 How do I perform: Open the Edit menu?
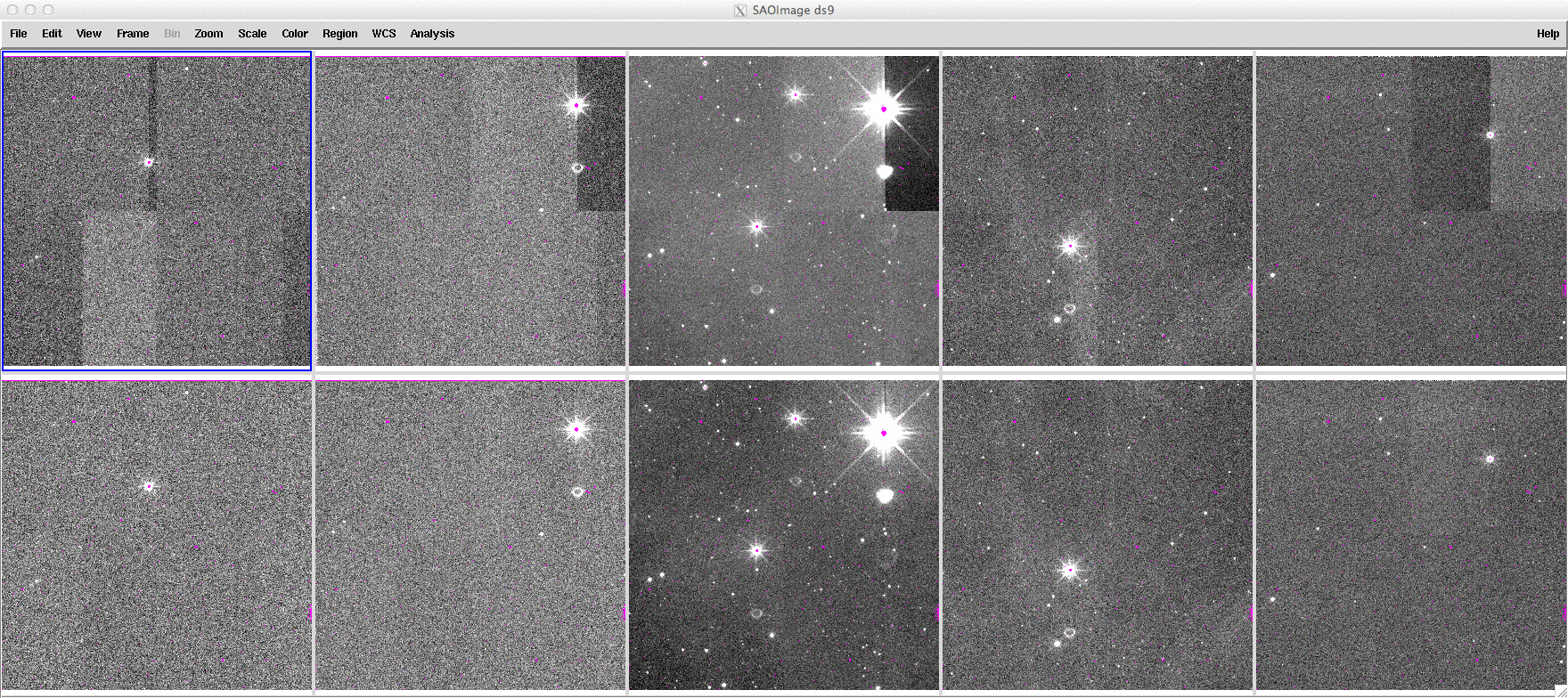[52, 34]
